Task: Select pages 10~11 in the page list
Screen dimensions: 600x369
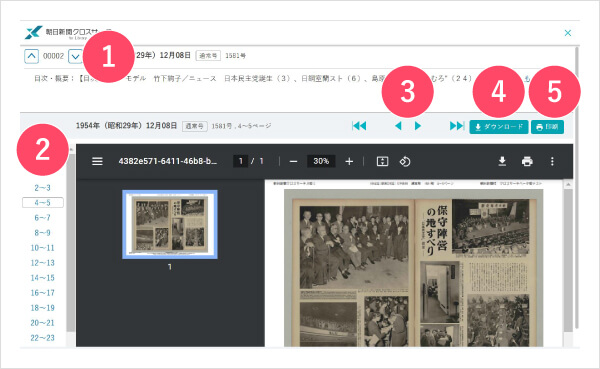Action: 42,248
